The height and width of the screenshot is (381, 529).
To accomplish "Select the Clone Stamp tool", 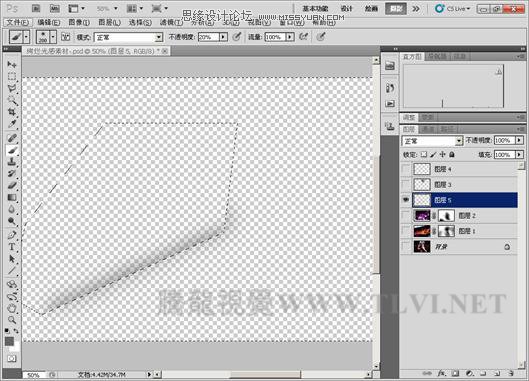I will [12, 162].
